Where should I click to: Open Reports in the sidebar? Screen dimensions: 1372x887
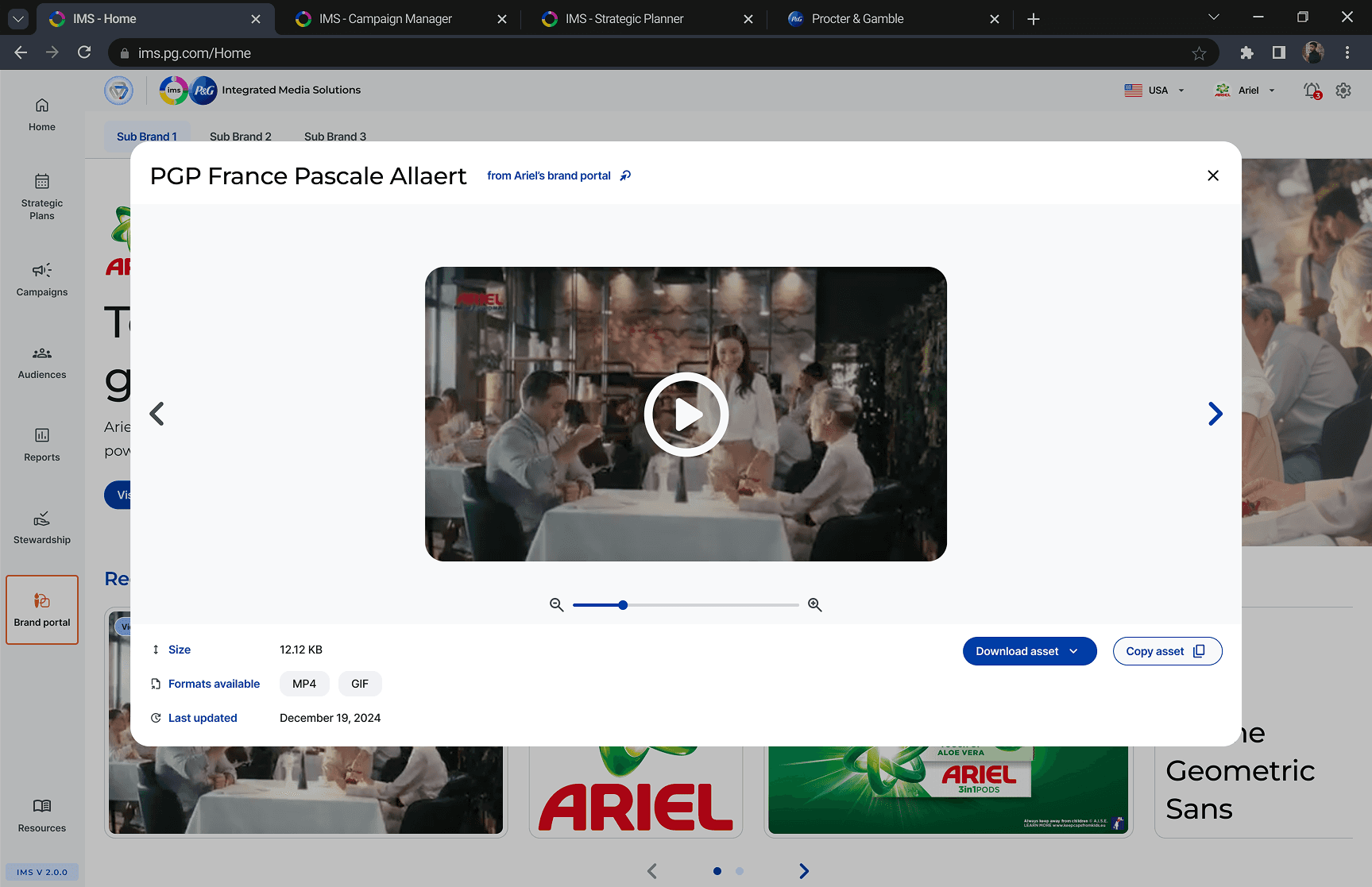click(x=42, y=445)
